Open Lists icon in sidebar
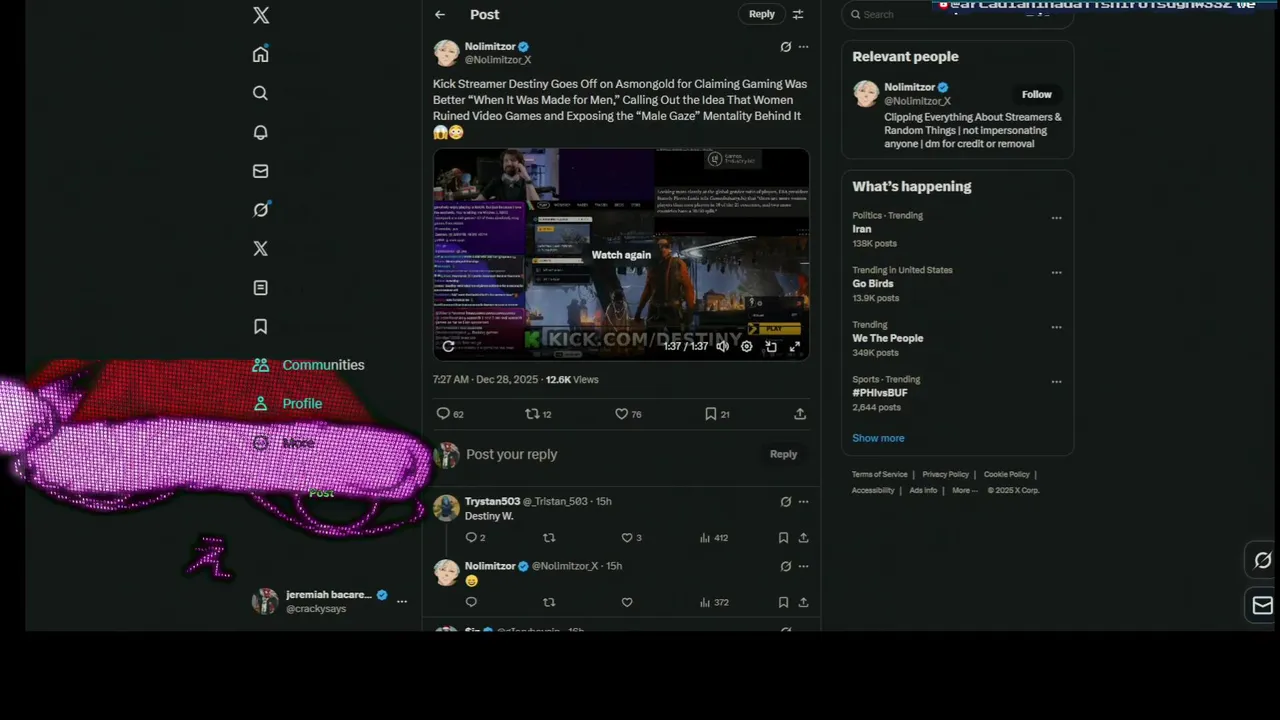The height and width of the screenshot is (720, 1280). (261, 288)
